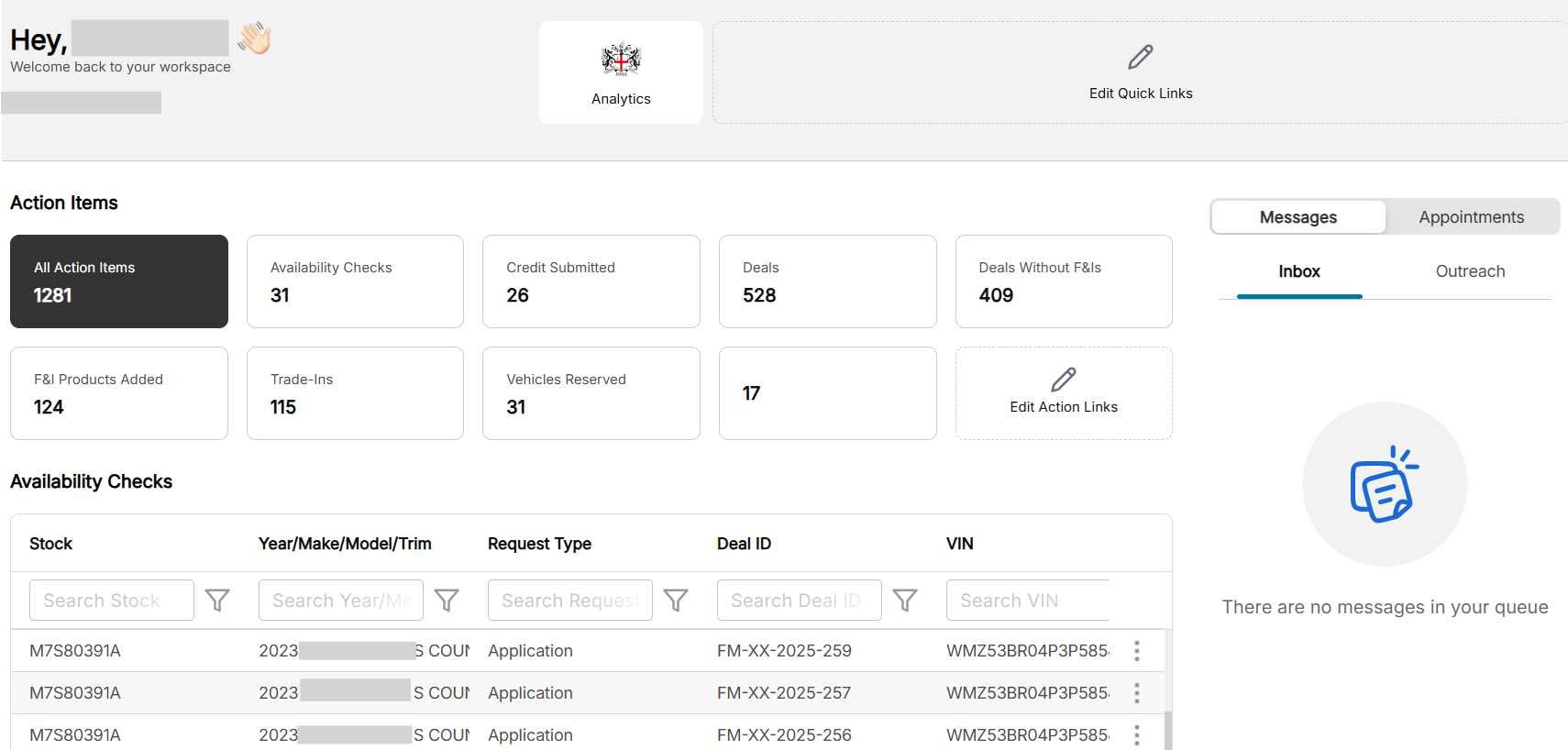Click the Search Stock input field
This screenshot has height=750, width=1568.
(x=112, y=601)
